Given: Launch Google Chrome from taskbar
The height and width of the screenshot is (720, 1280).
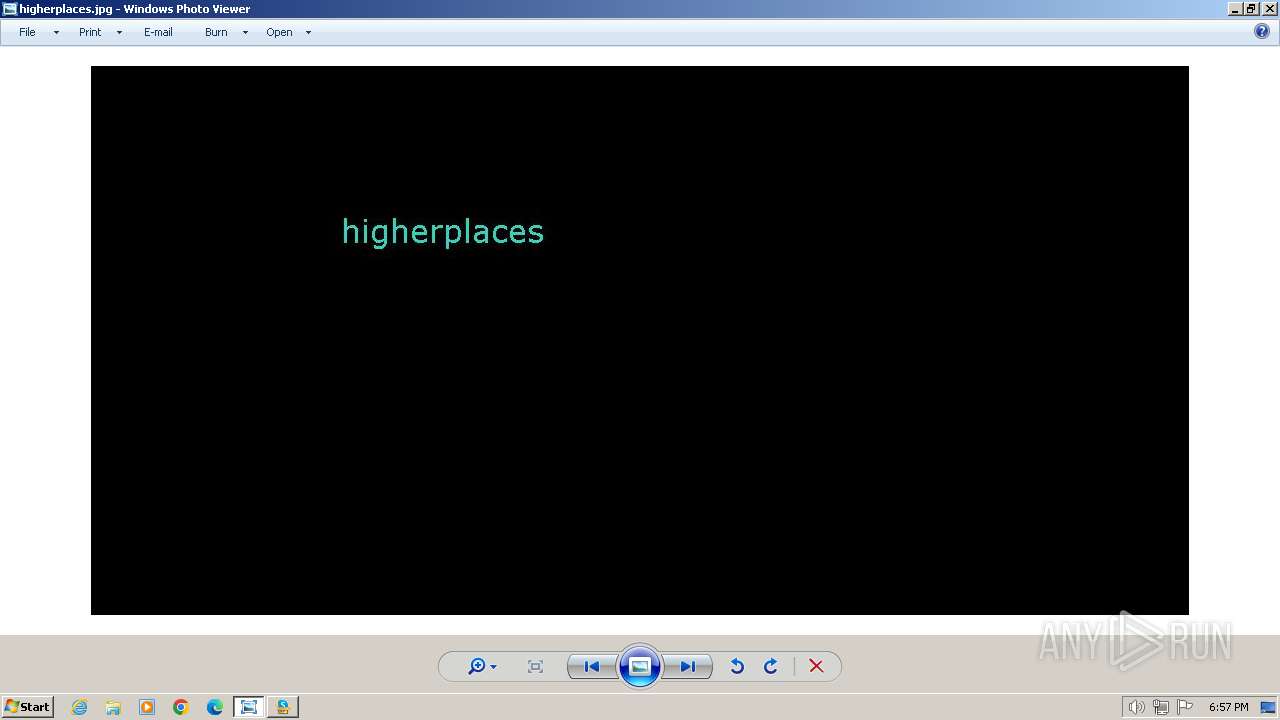Looking at the screenshot, I should pyautogui.click(x=181, y=707).
